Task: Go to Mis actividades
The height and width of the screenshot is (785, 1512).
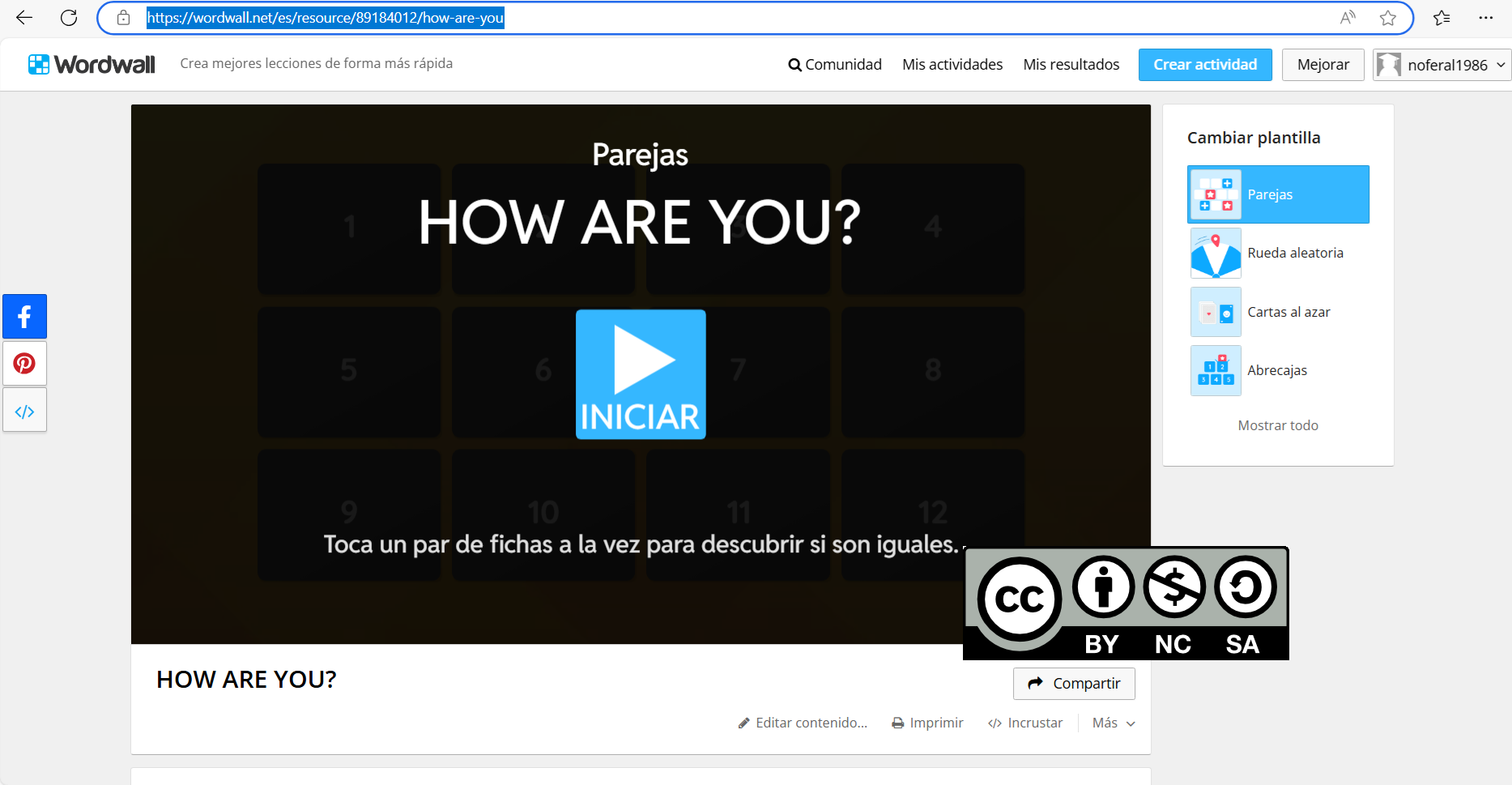Action: (x=952, y=64)
